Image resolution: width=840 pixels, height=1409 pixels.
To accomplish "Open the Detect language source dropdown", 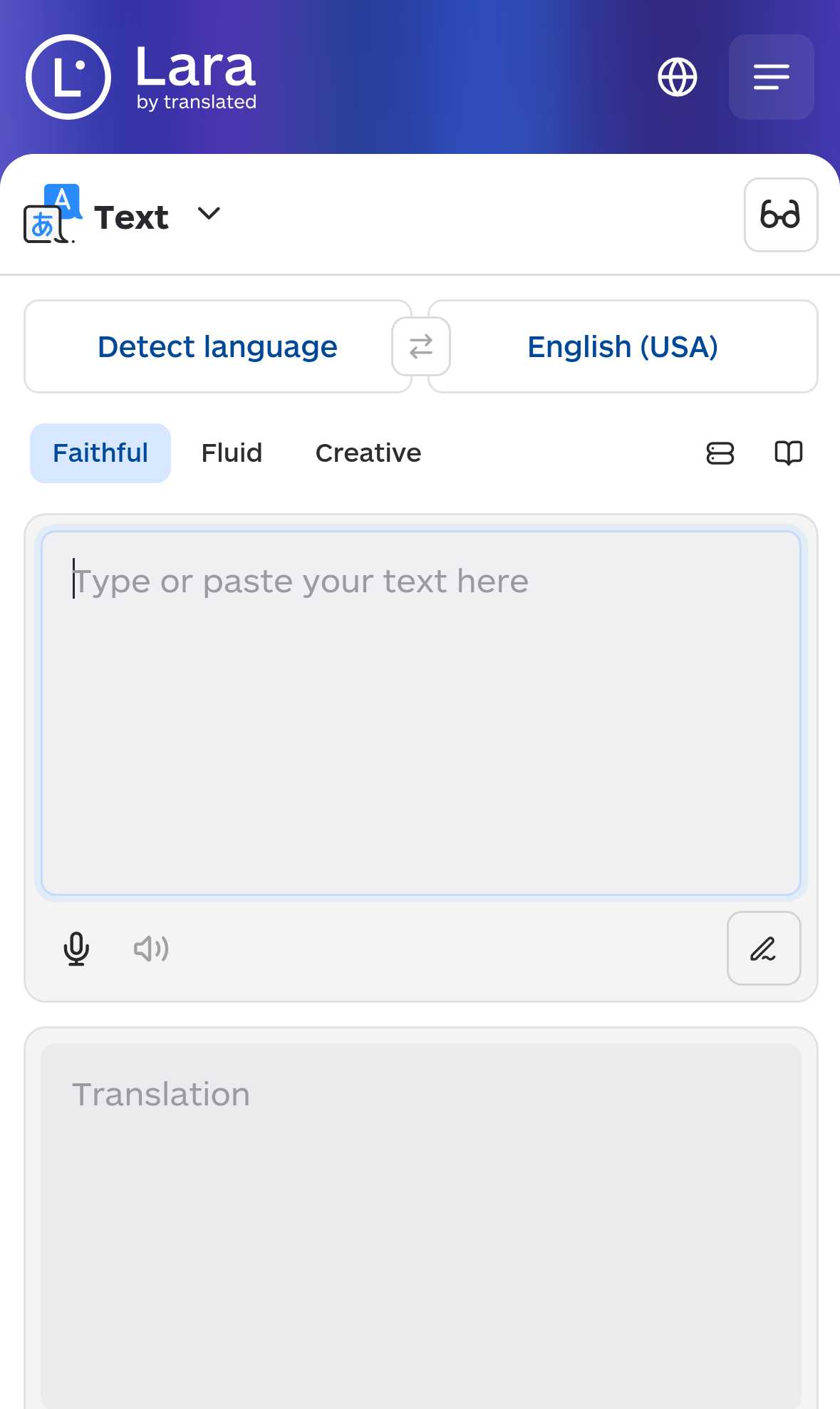I will 218,346.
